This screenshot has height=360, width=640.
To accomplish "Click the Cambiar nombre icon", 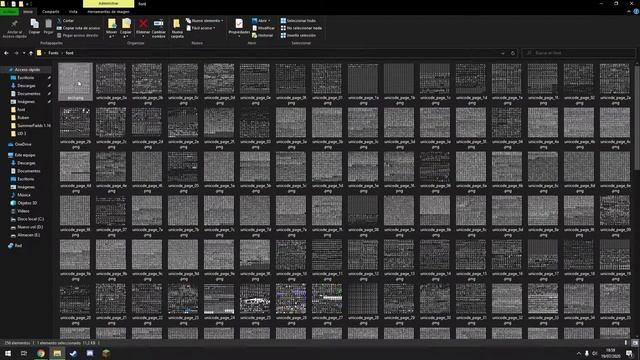I will coord(158,23).
